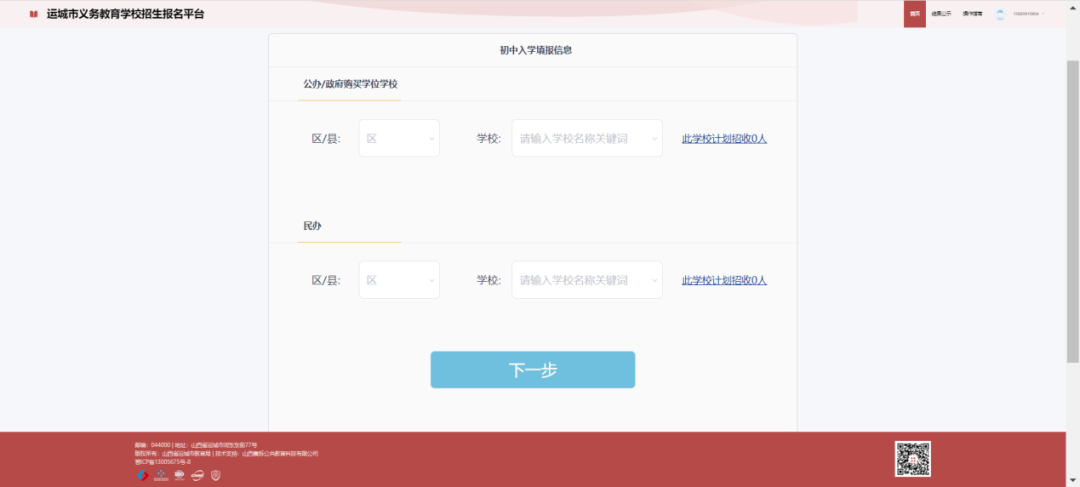Click the vertical page scrollbar thumb

point(1072,210)
